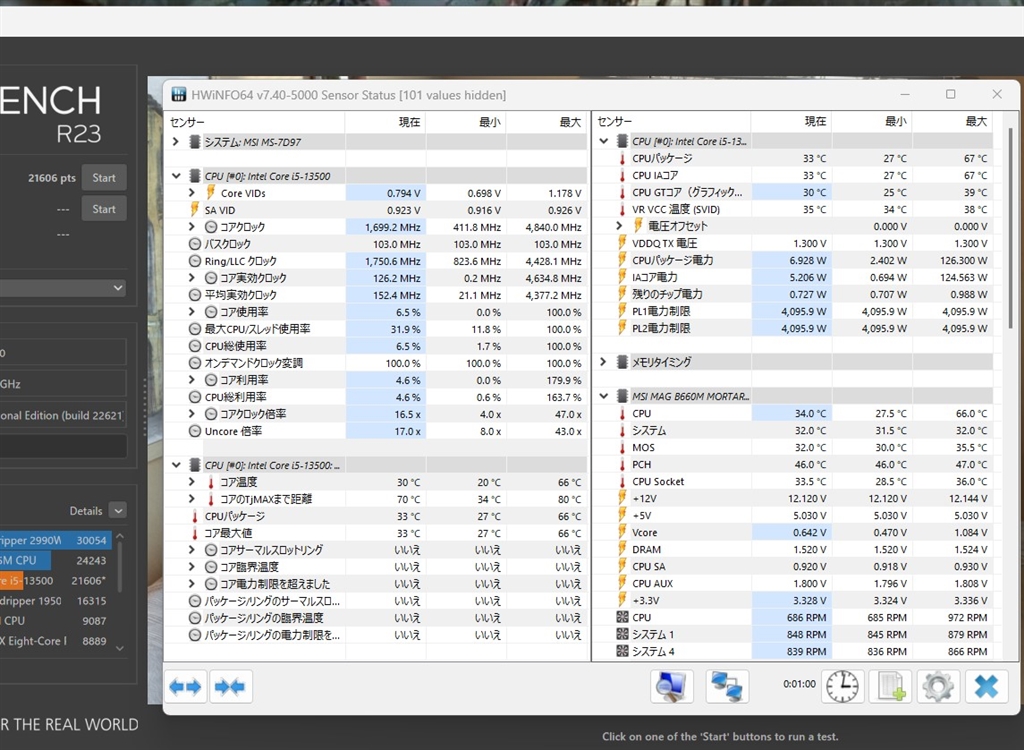Expand the 電圧オフセット row
The height and width of the screenshot is (750, 1024).
point(619,225)
